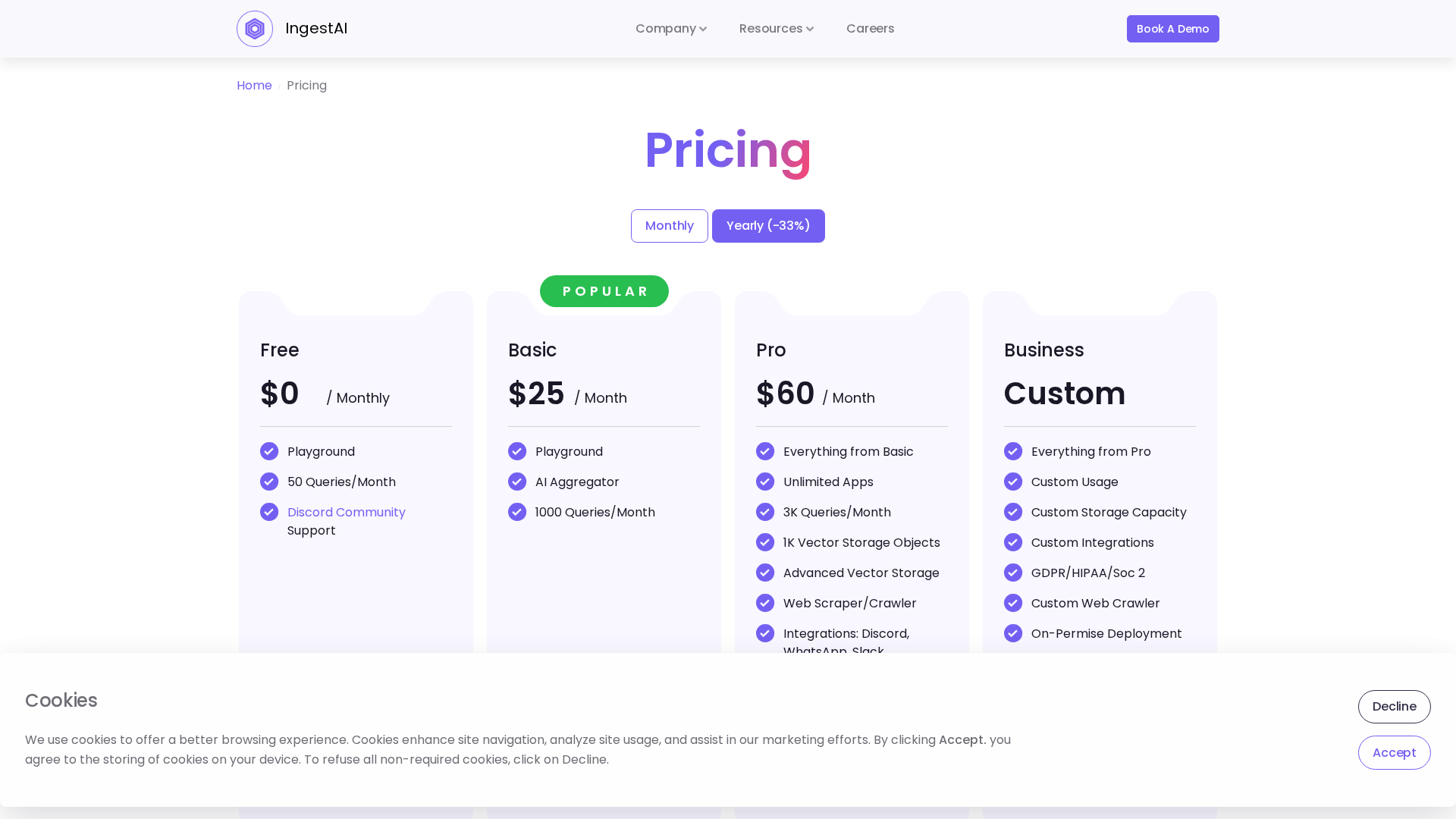Select Yearly (-33%) billing option

click(768, 226)
